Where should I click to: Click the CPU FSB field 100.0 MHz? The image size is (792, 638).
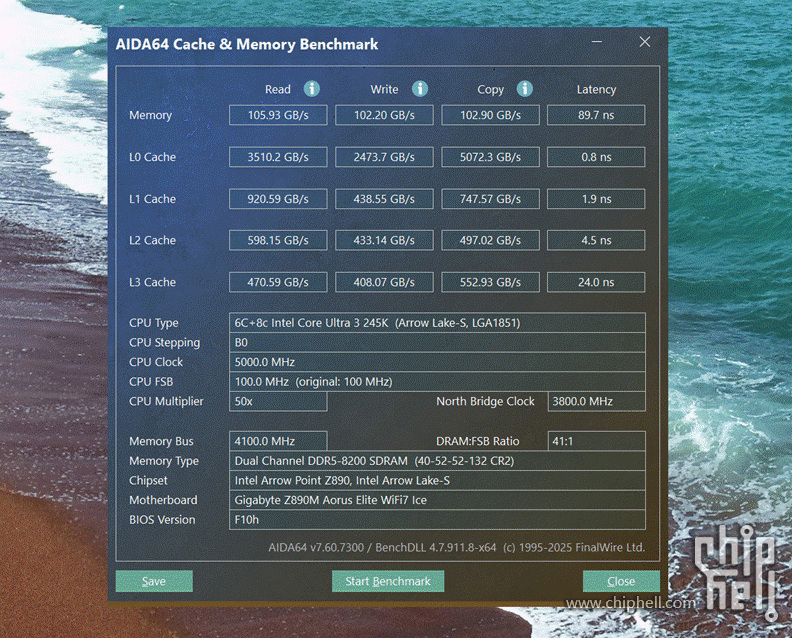pyautogui.click(x=437, y=382)
